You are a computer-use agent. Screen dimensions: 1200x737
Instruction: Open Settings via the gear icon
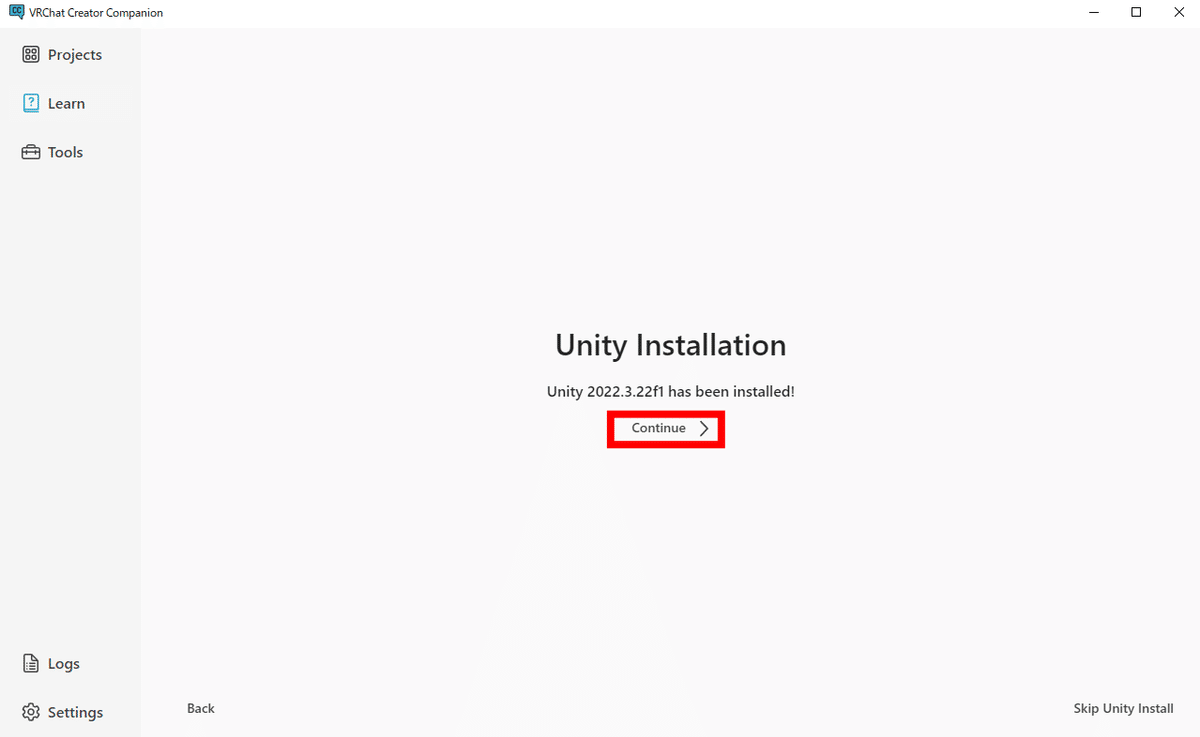[31, 713]
